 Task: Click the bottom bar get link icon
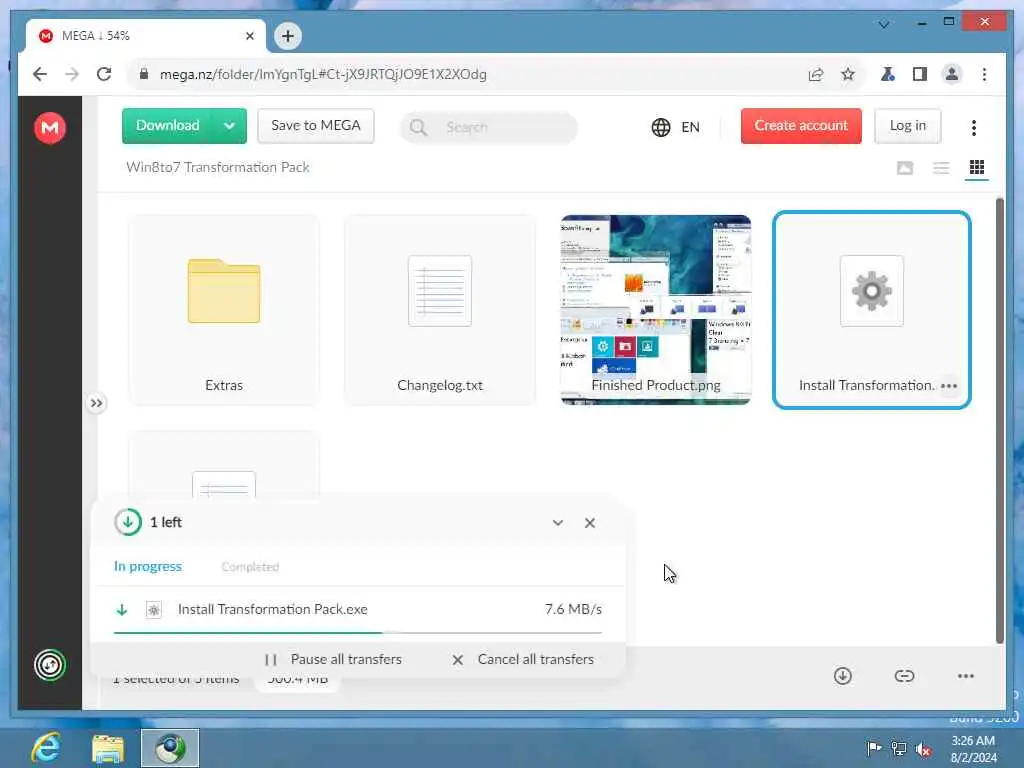904,676
